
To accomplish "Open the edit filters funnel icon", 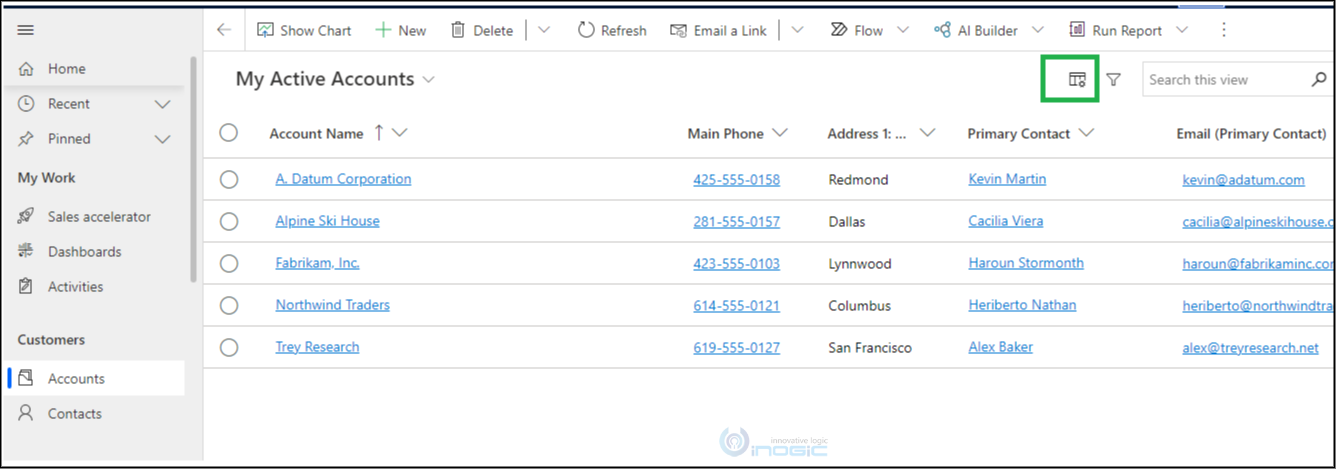I will [1113, 80].
